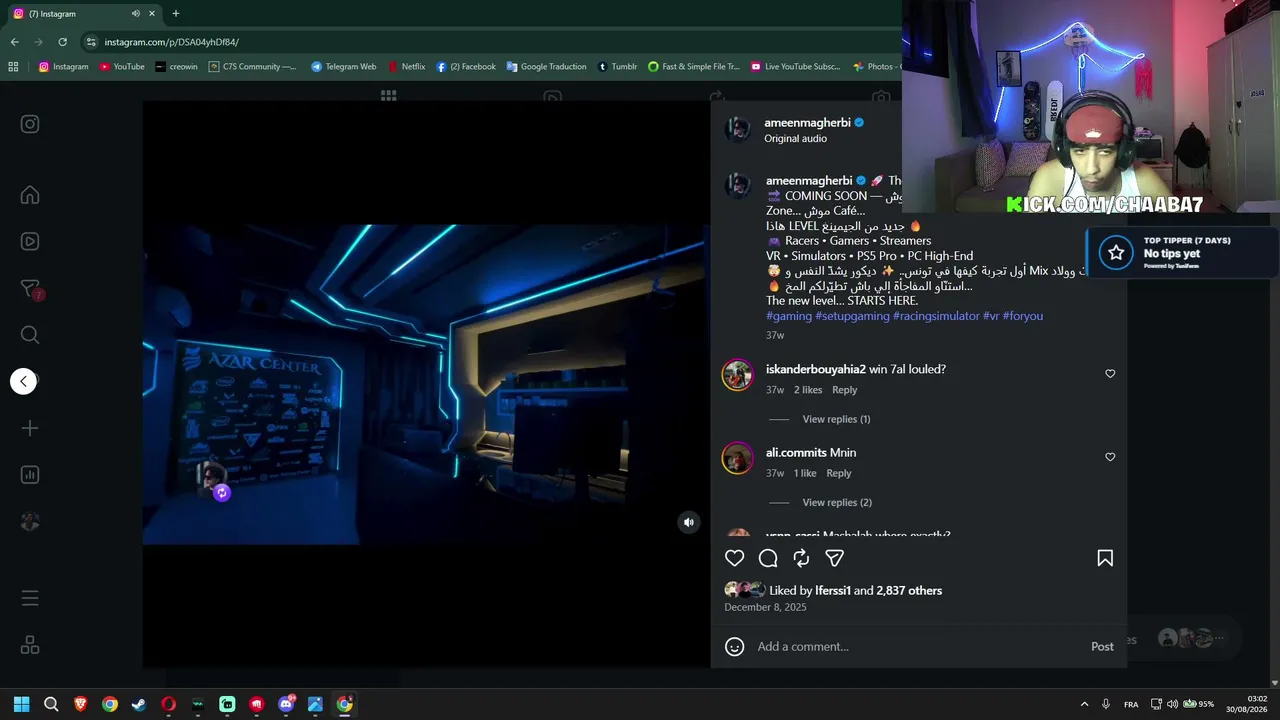Like ali.commits's comment
Image resolution: width=1280 pixels, height=720 pixels.
pos(1110,457)
